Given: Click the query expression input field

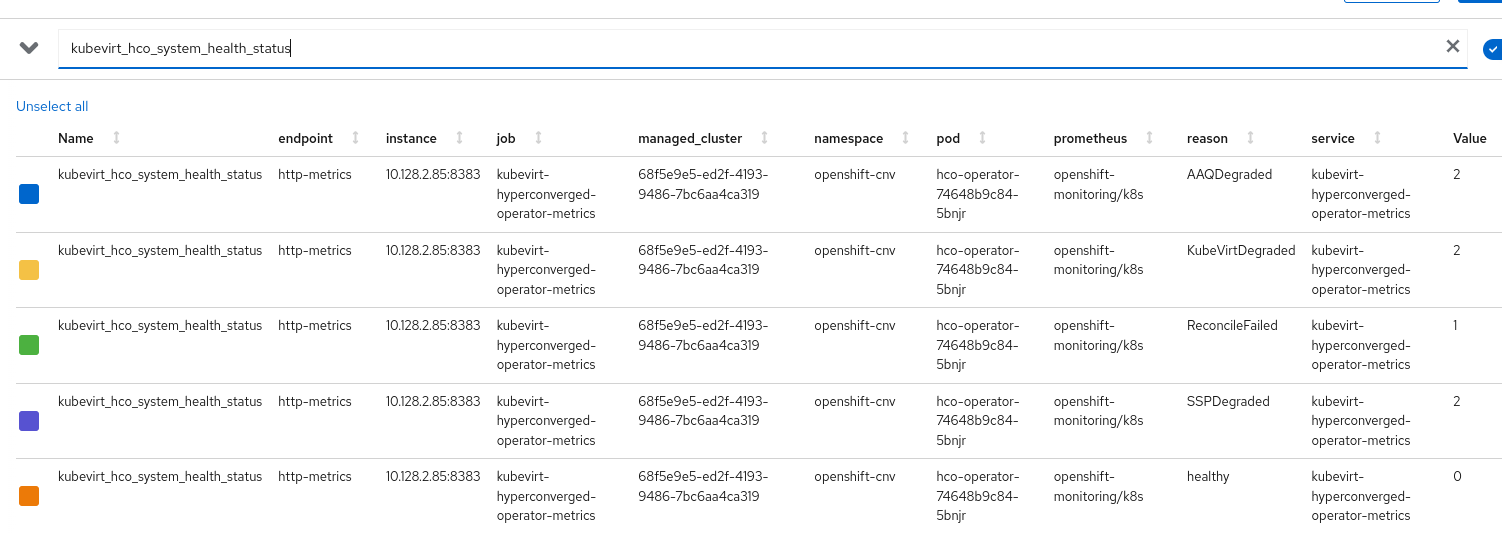Looking at the screenshot, I should pos(763,48).
